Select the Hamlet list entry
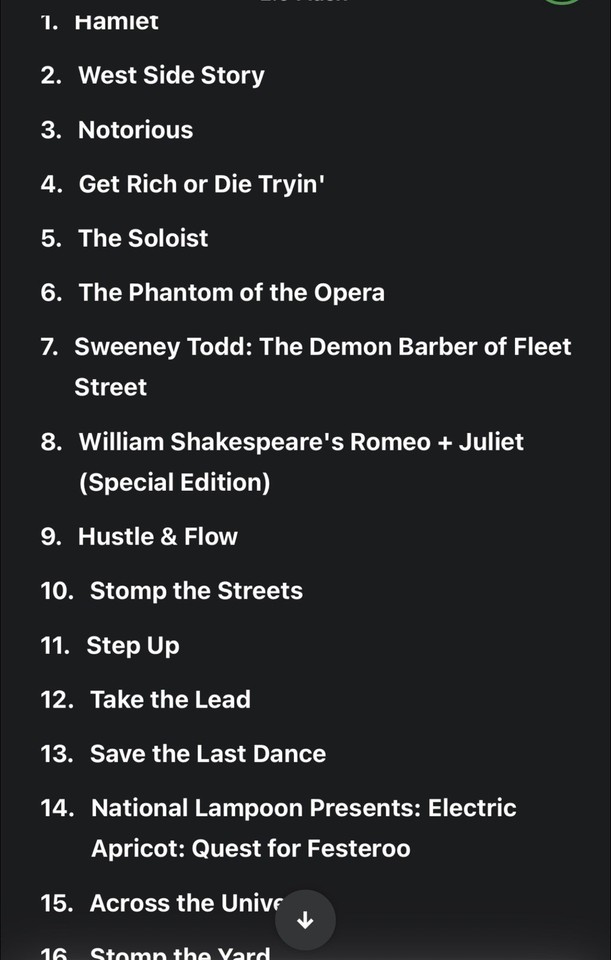The width and height of the screenshot is (611, 960). pyautogui.click(x=116, y=22)
